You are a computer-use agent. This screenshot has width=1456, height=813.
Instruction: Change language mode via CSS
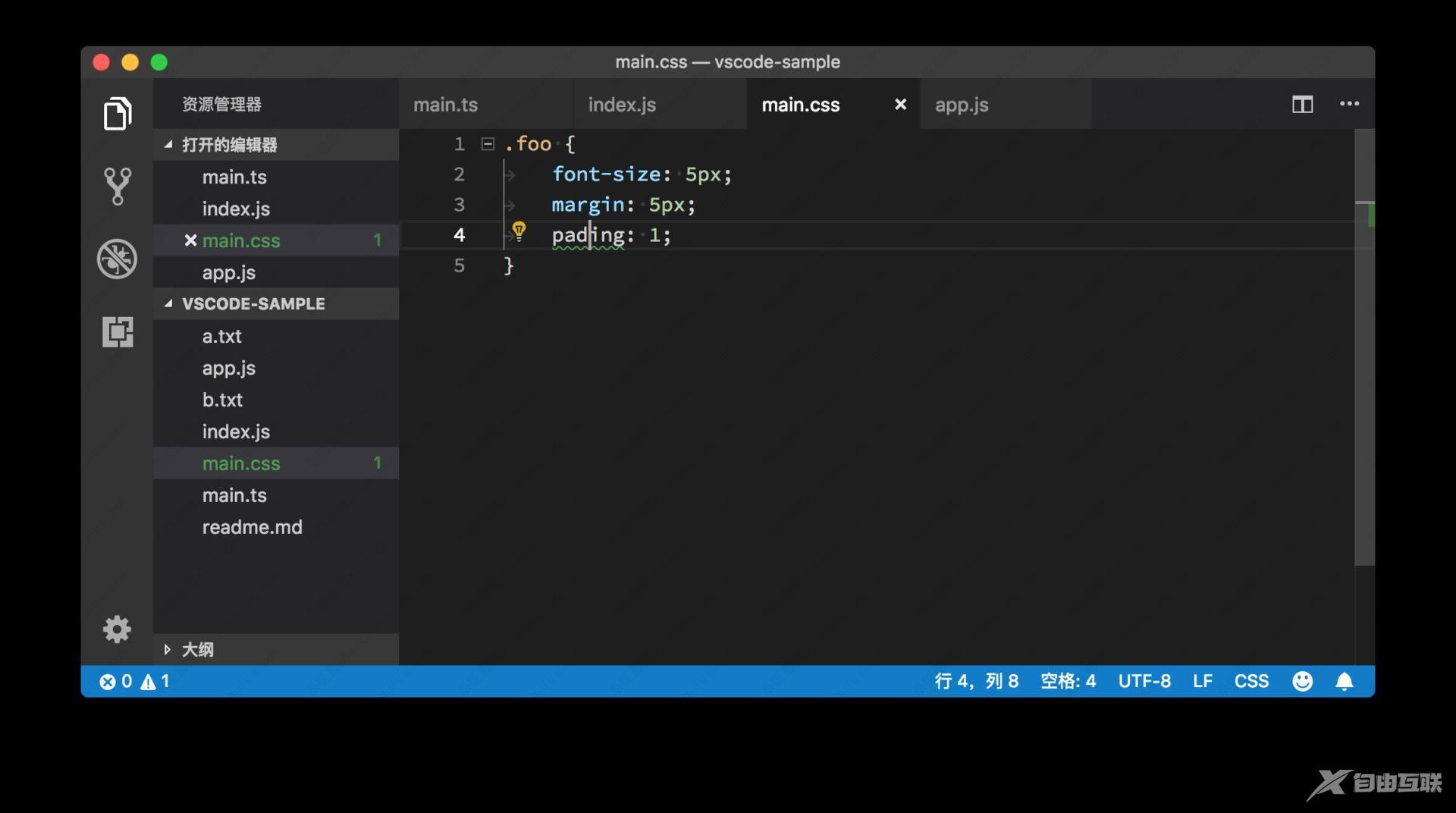[1251, 681]
